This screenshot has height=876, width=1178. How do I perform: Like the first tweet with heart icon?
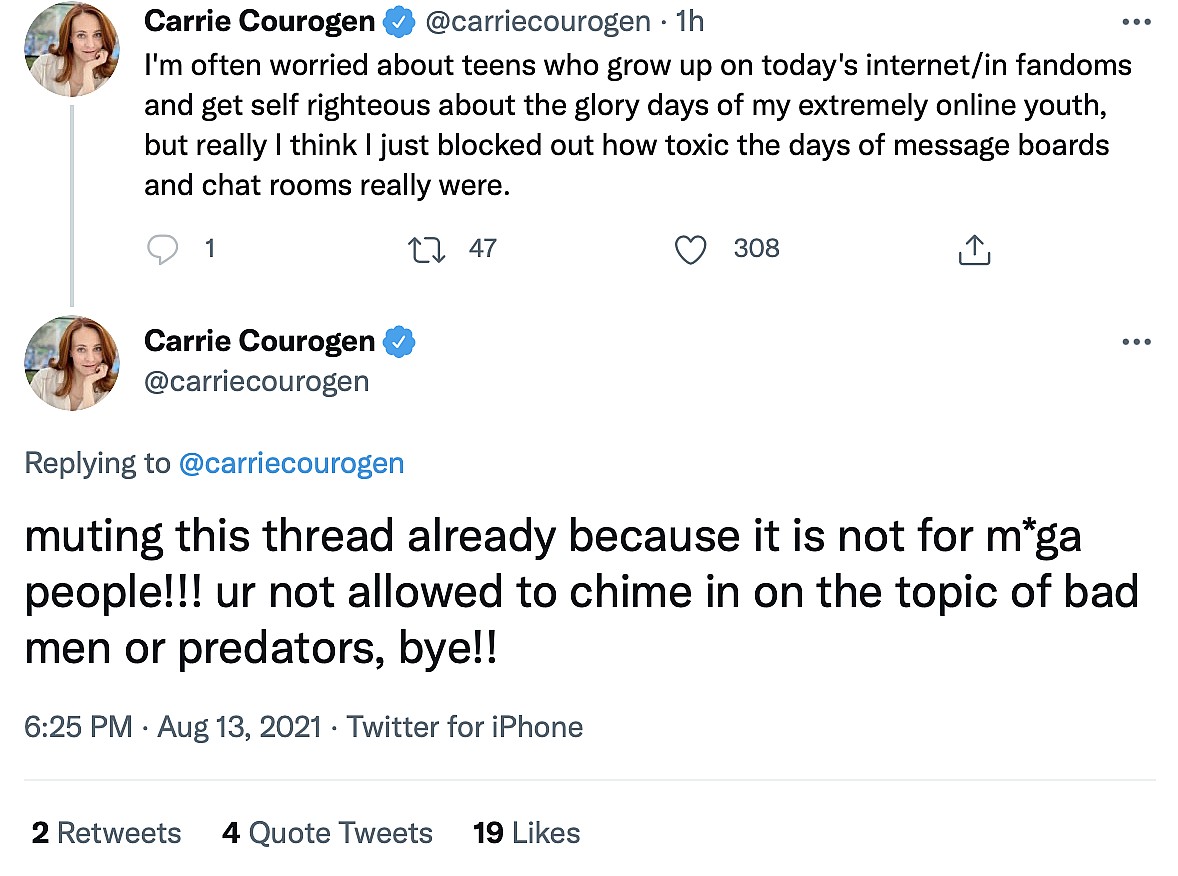click(x=691, y=249)
